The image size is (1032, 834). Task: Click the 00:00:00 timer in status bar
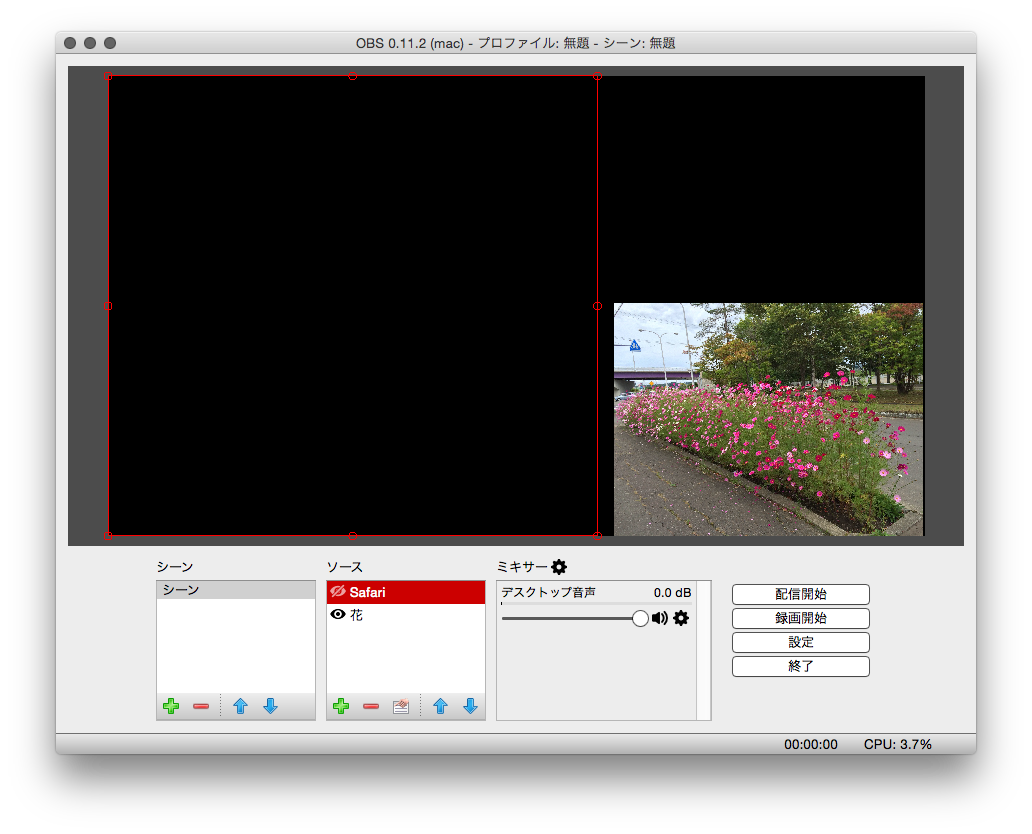(x=810, y=744)
